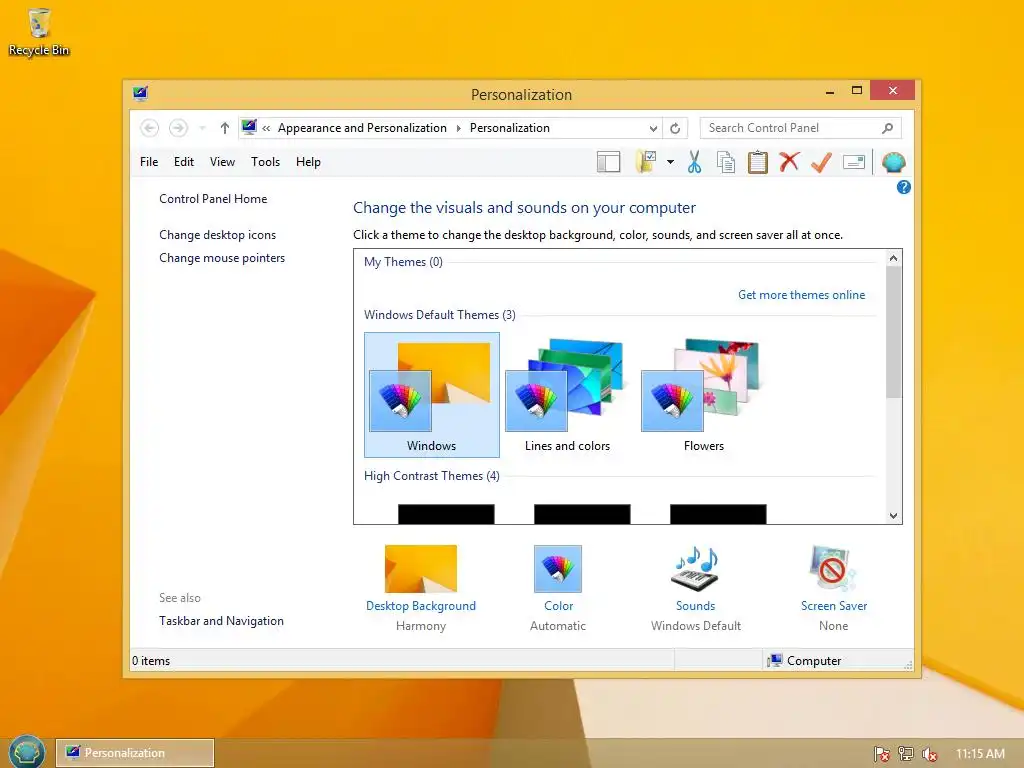Screen dimensions: 1024x768
Task: Open the Tools menu
Action: click(x=265, y=162)
